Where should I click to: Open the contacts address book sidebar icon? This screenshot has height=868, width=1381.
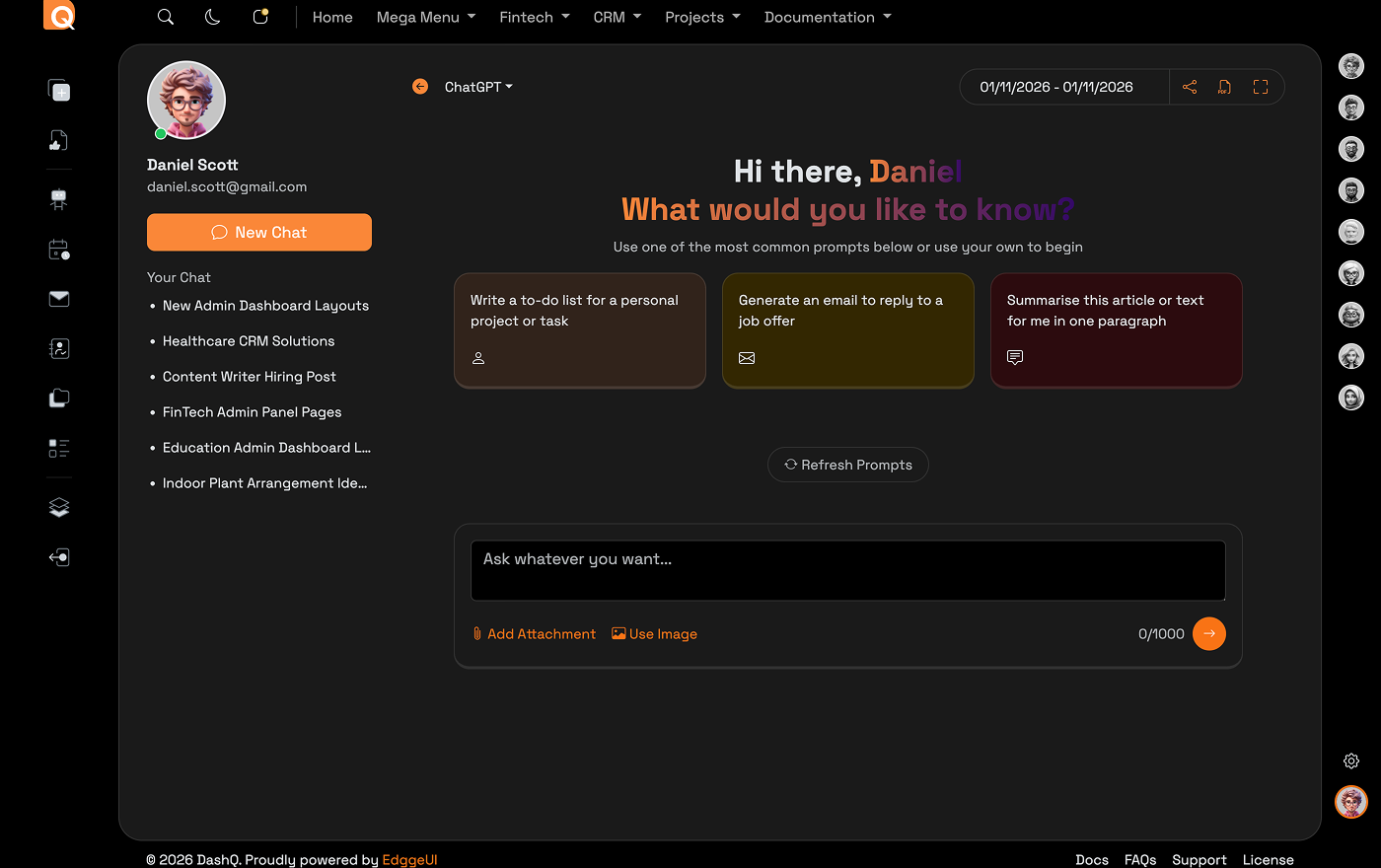[58, 348]
